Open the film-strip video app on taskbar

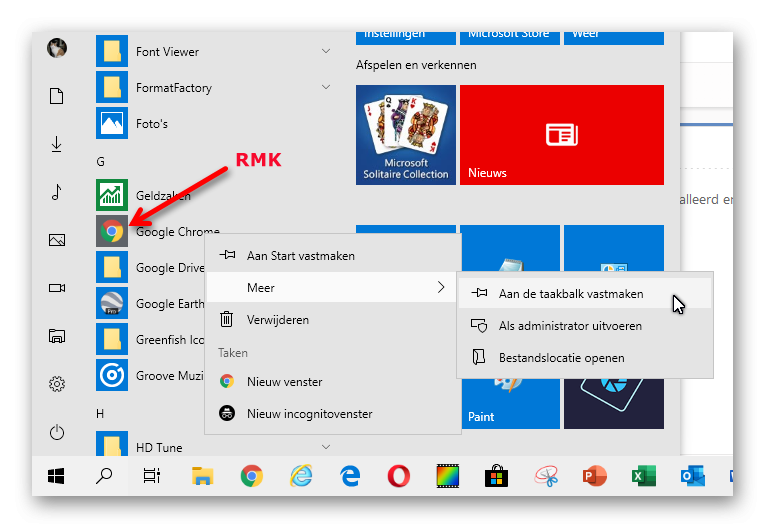(448, 476)
